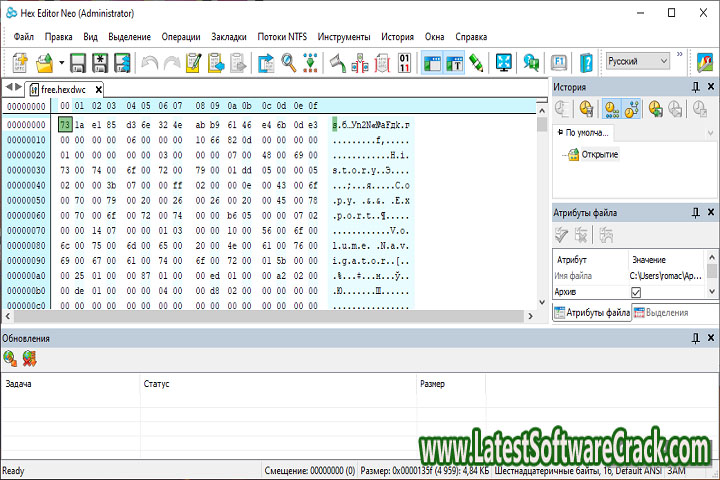Screen dimensions: 720x480
Task: Click the Fill bucket icon
Action: (x=338, y=63)
